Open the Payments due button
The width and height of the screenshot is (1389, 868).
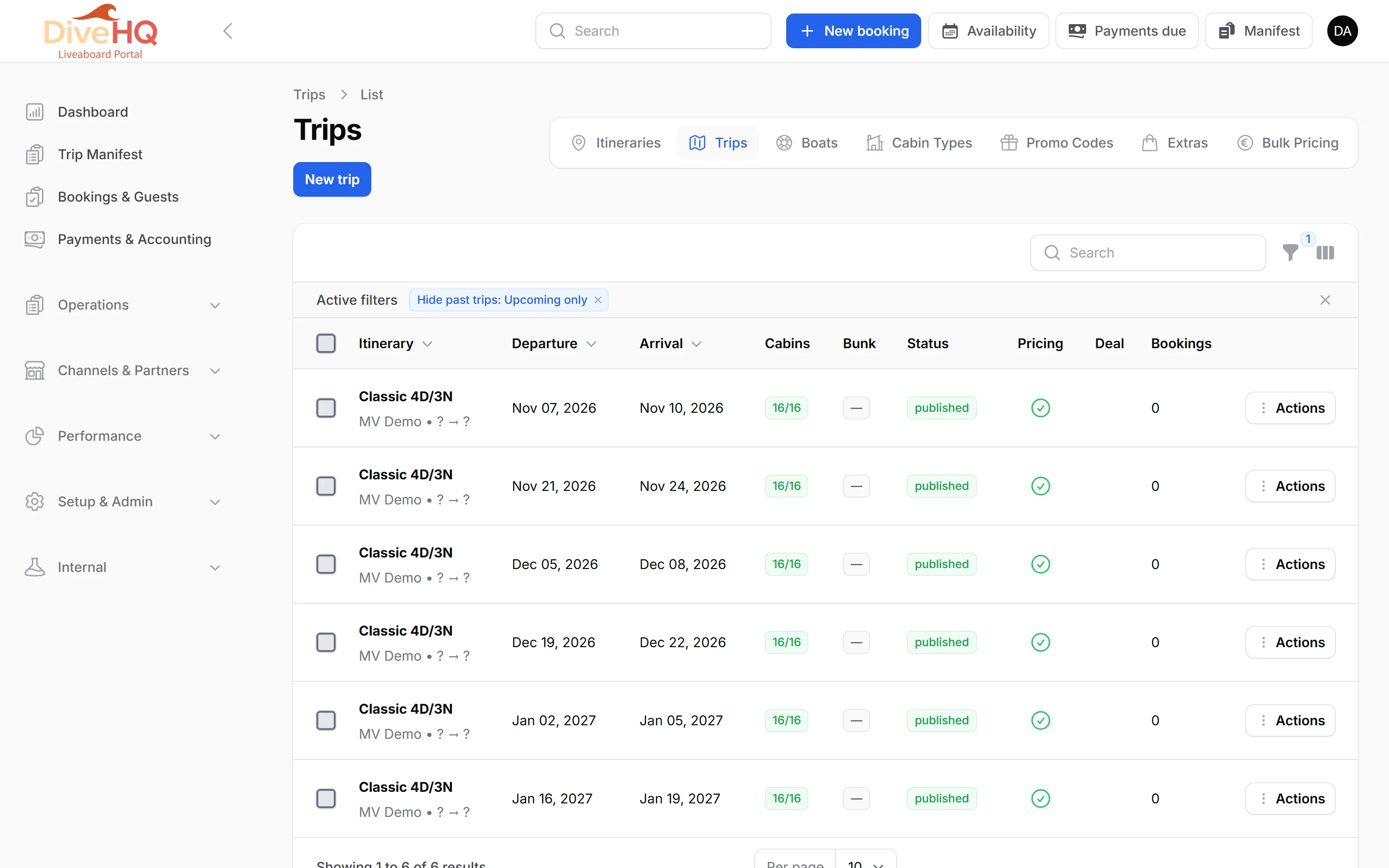point(1127,31)
